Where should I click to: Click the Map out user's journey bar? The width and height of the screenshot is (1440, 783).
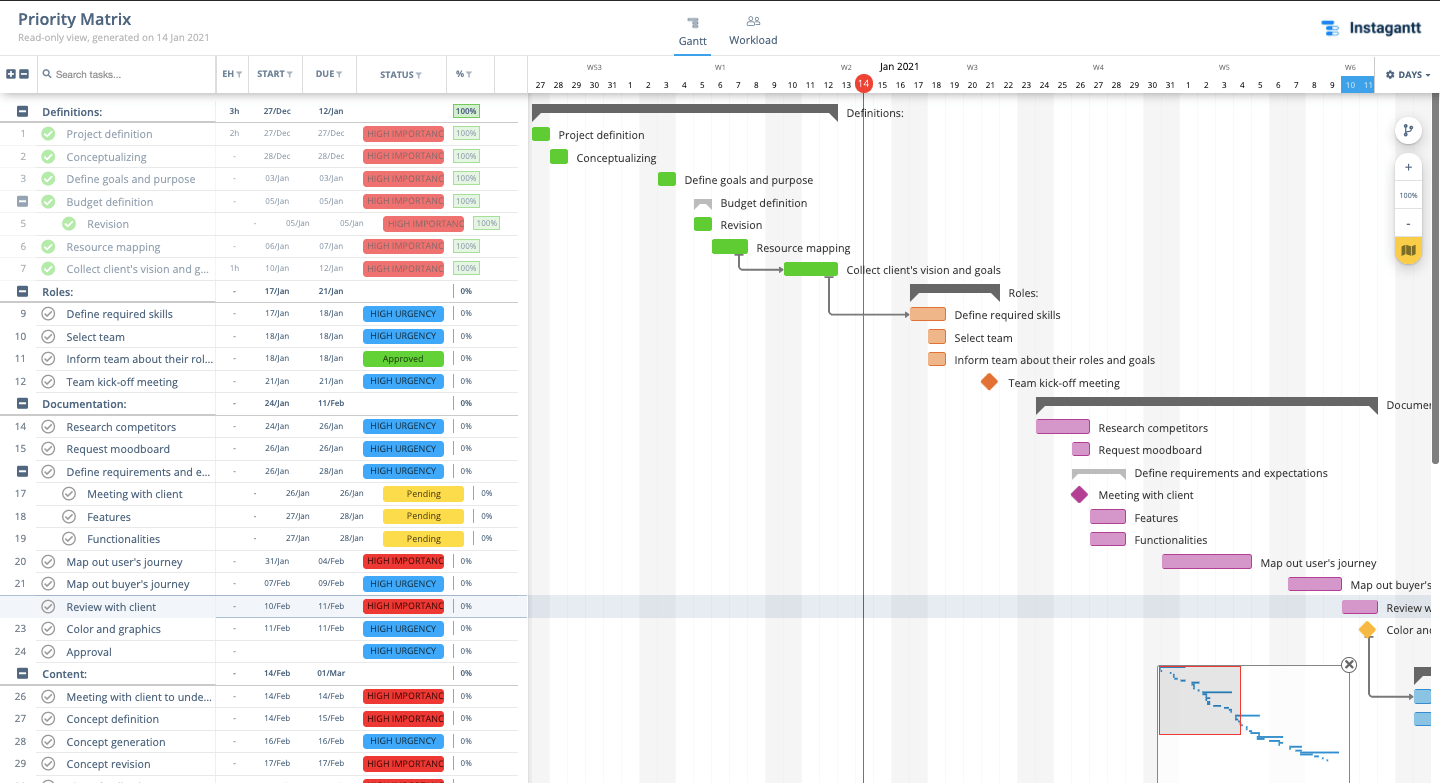click(1206, 562)
